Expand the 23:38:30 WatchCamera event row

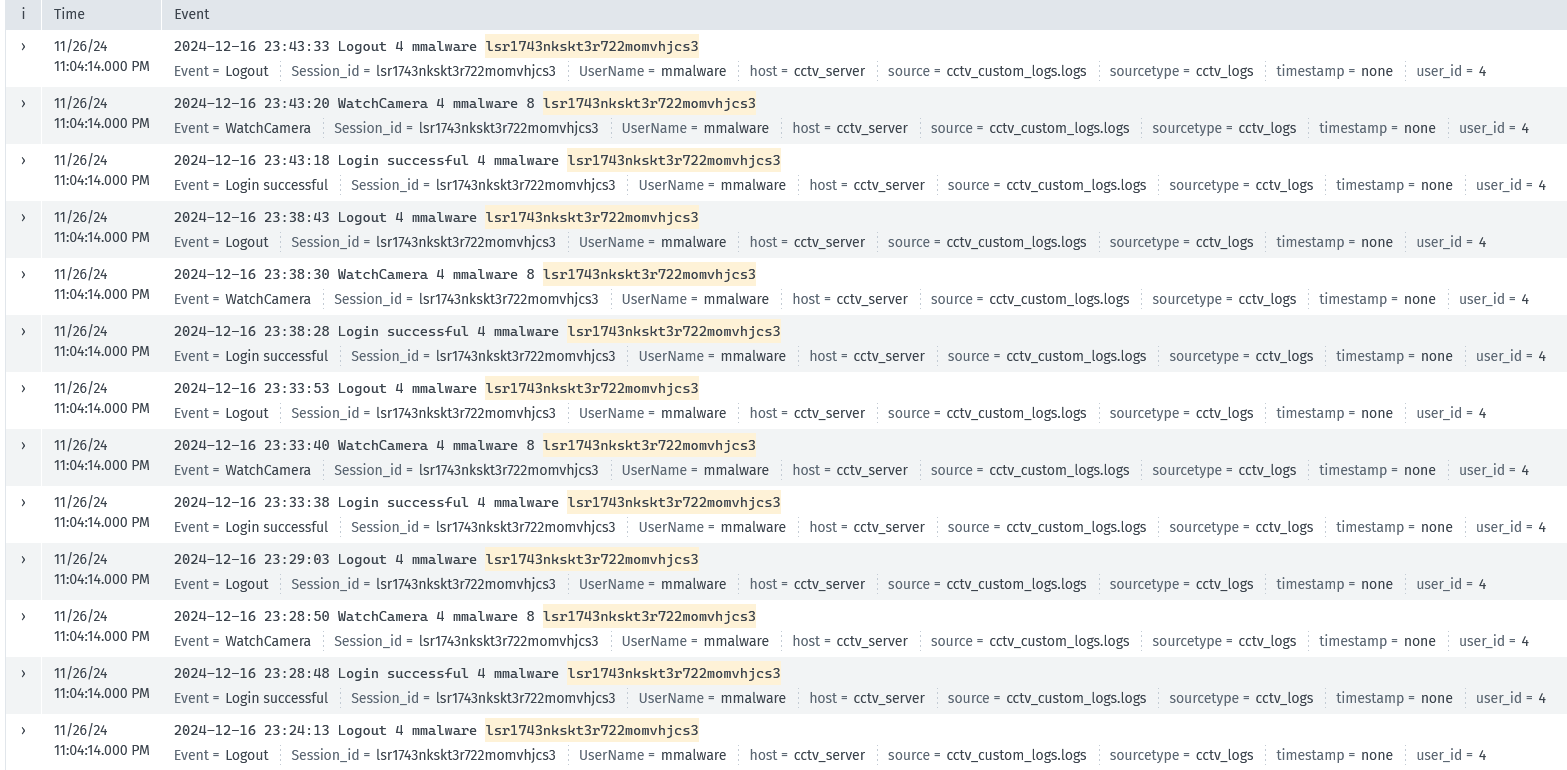pyautogui.click(x=23, y=274)
